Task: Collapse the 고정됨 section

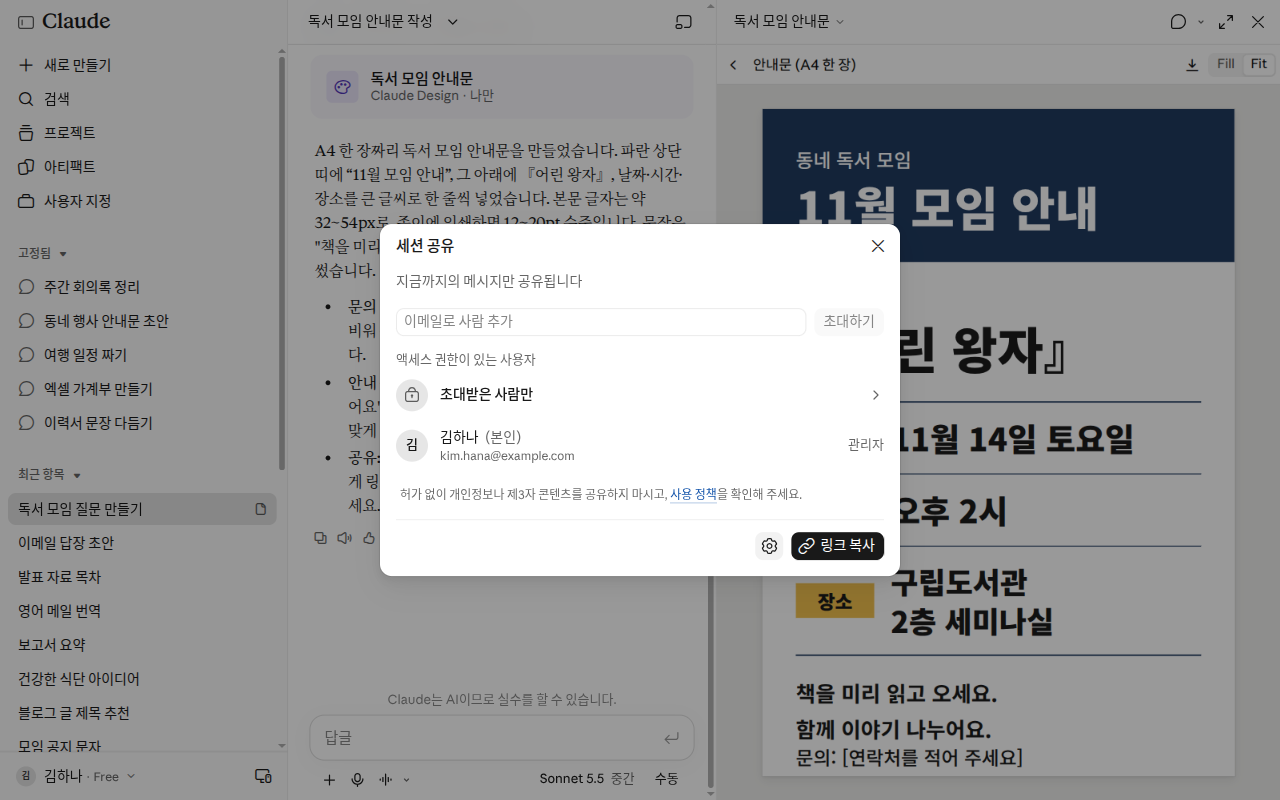Action: (43, 254)
